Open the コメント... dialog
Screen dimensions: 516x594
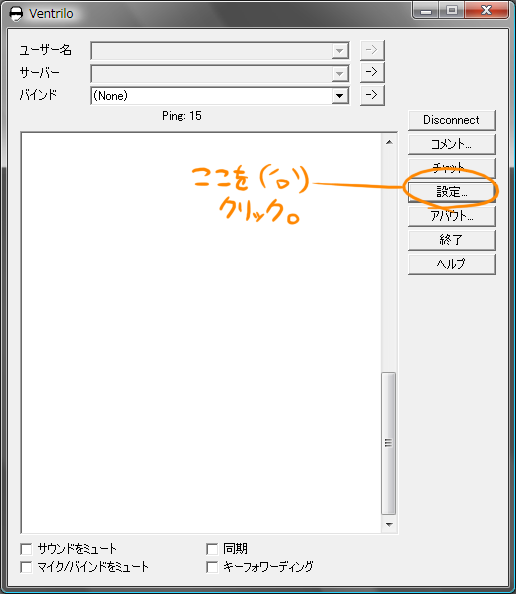[x=452, y=144]
